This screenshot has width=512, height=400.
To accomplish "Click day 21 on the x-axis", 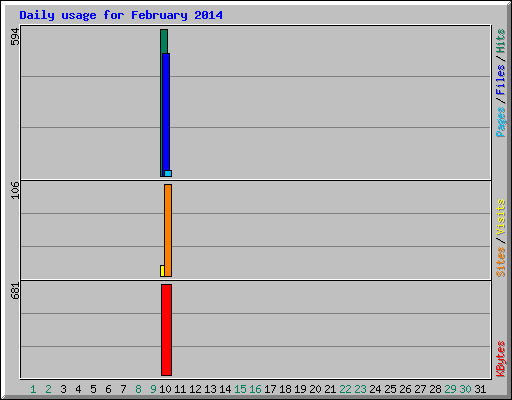I will [330, 389].
